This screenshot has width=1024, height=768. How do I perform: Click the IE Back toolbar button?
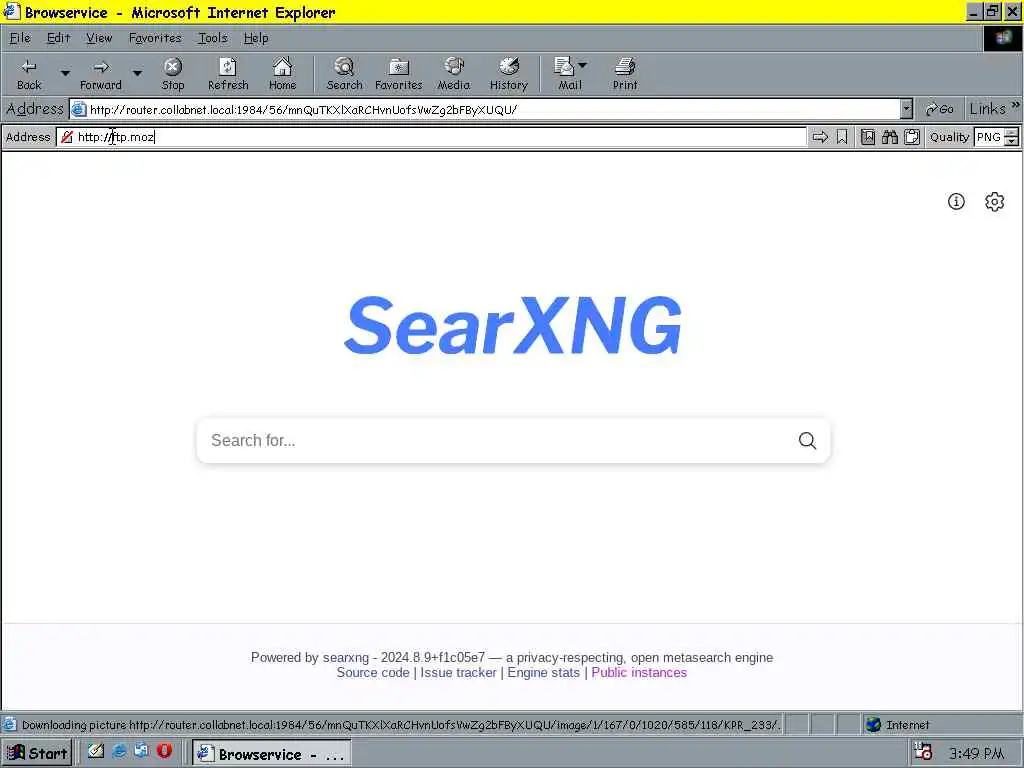click(29, 74)
